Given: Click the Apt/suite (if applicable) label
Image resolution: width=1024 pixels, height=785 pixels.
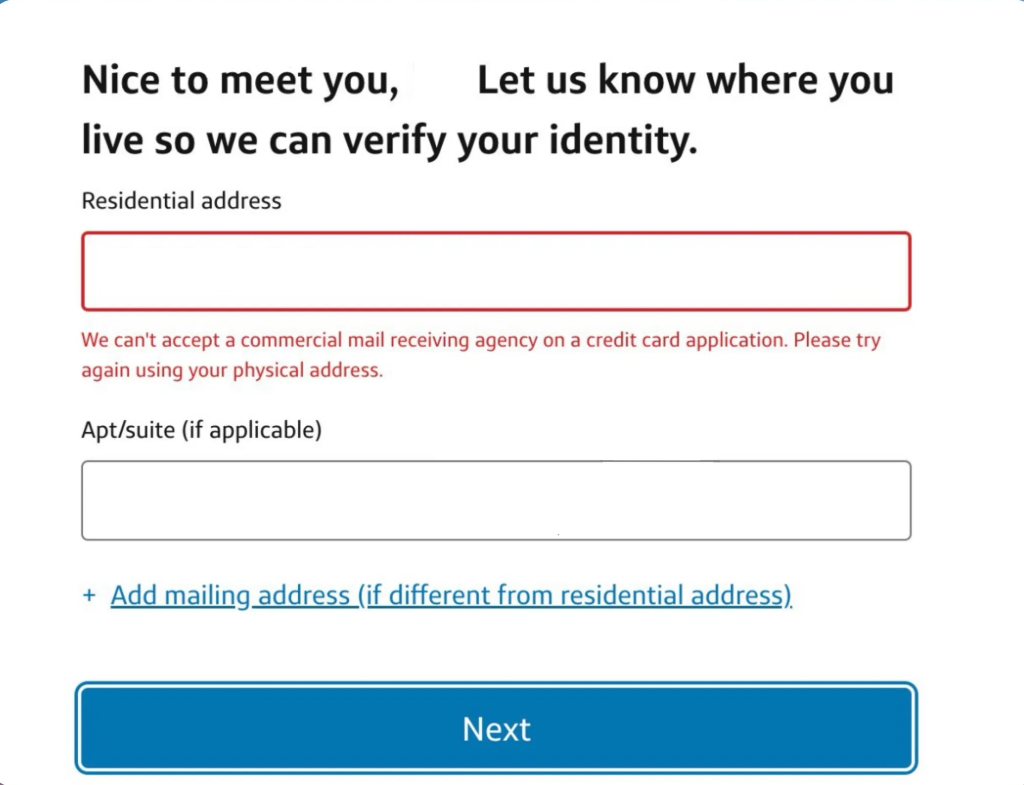Looking at the screenshot, I should tap(201, 430).
